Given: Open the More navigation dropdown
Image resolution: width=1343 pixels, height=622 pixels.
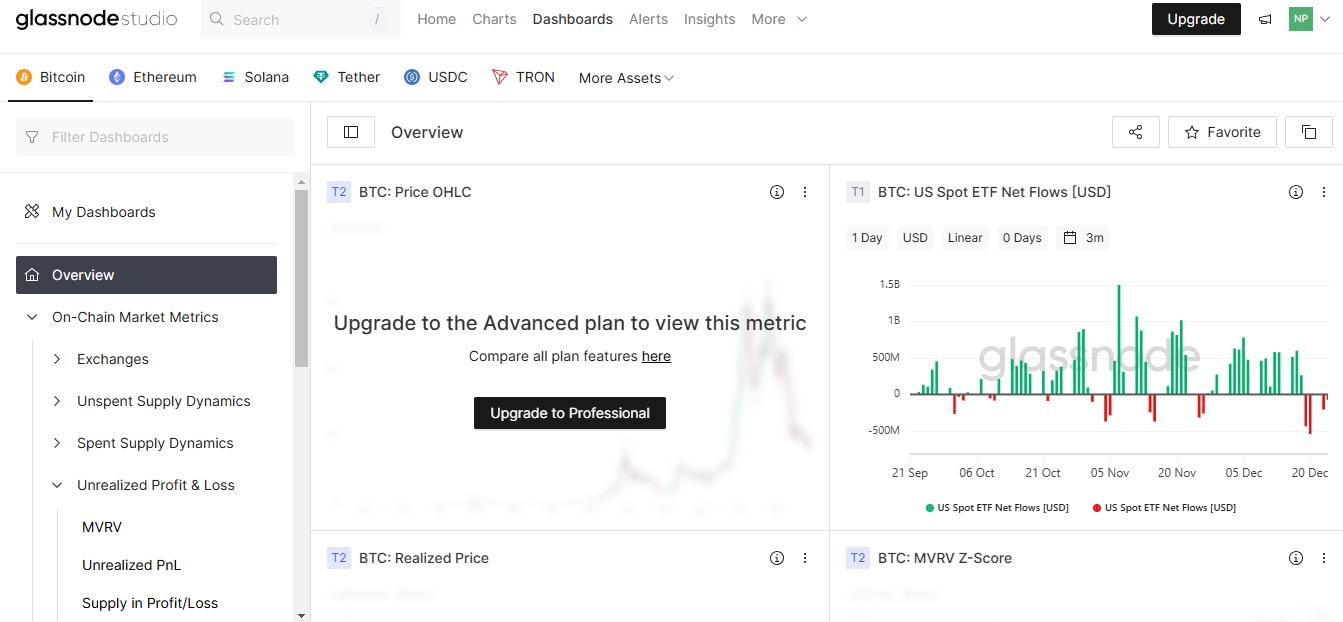Looking at the screenshot, I should 780,19.
